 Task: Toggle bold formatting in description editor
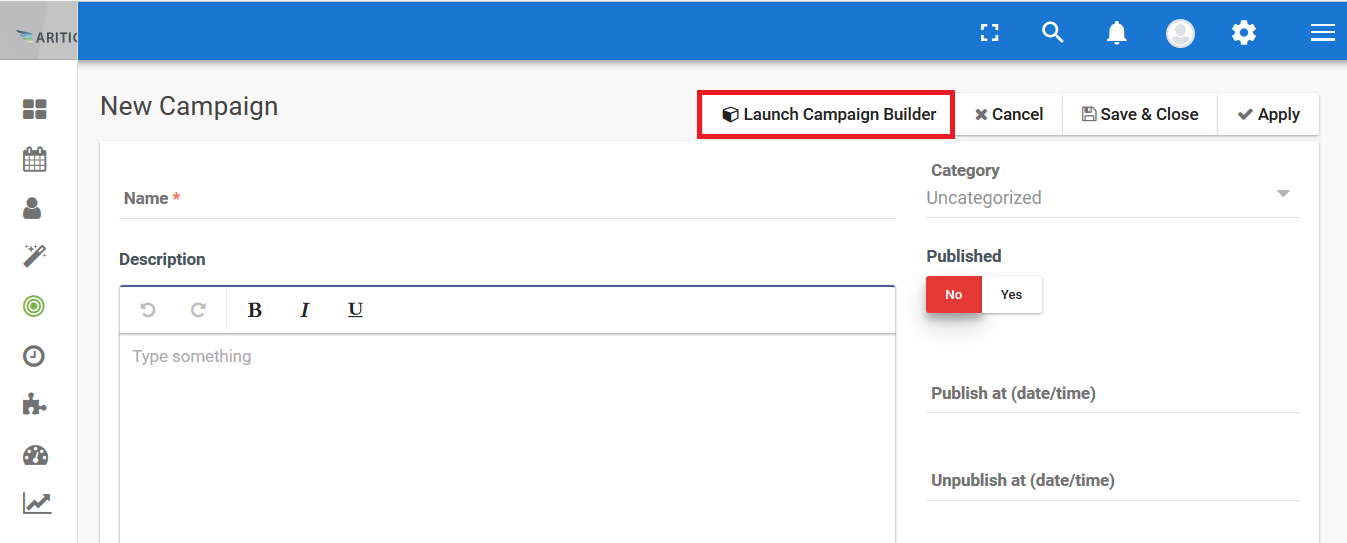(255, 310)
